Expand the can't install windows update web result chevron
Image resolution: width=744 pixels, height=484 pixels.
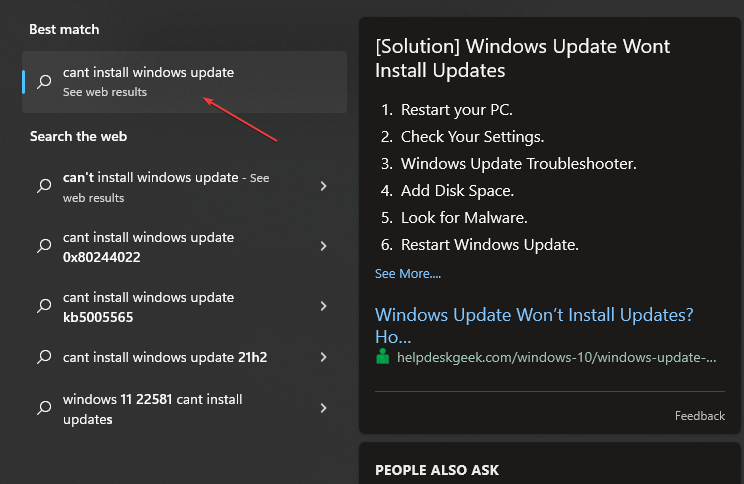(324, 186)
